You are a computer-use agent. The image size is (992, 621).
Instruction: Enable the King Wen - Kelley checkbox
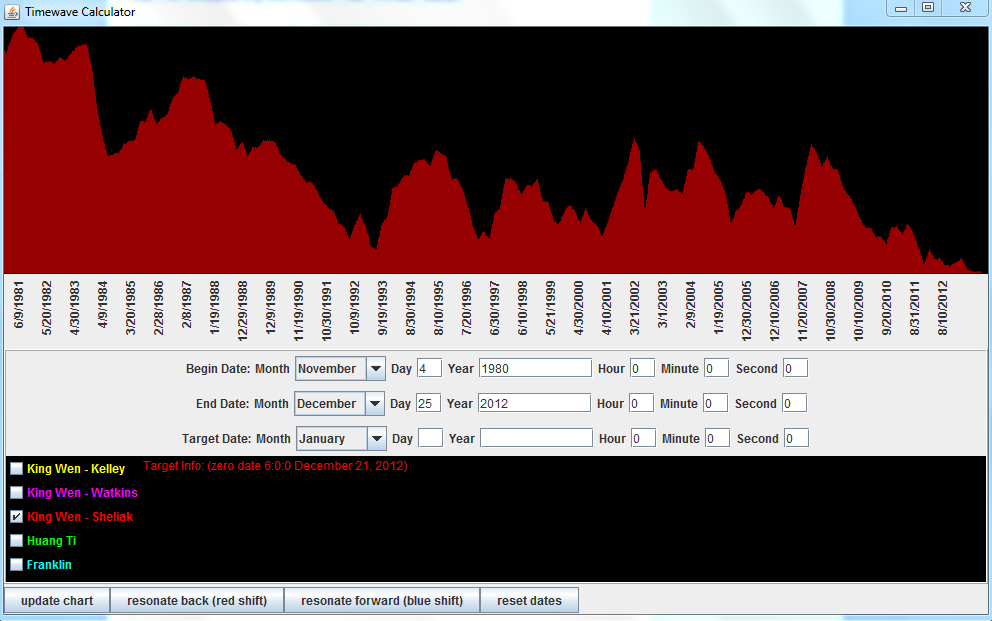click(x=17, y=469)
